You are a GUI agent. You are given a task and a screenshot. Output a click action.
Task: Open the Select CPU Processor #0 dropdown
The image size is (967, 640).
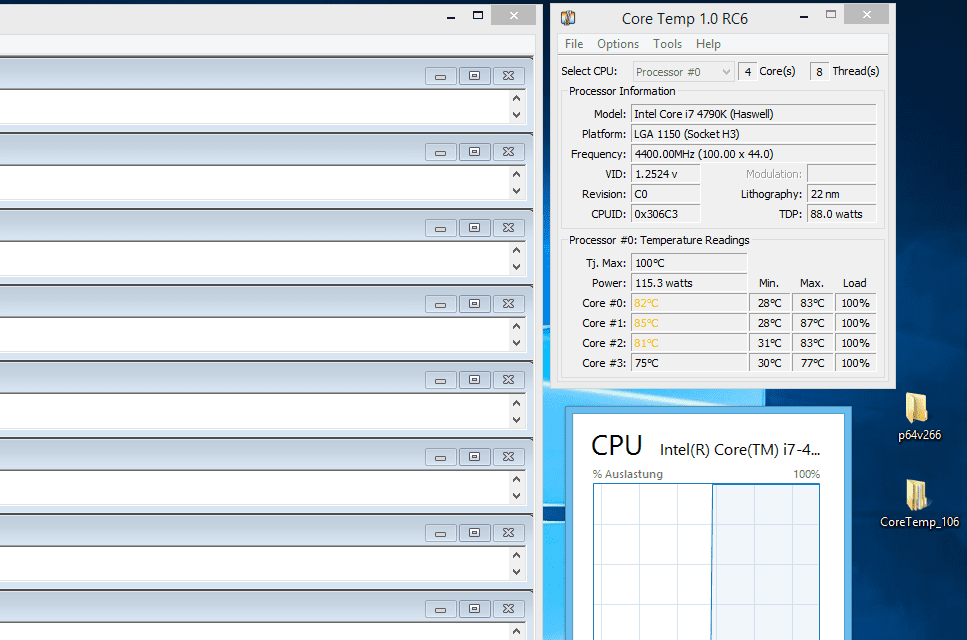(x=683, y=72)
